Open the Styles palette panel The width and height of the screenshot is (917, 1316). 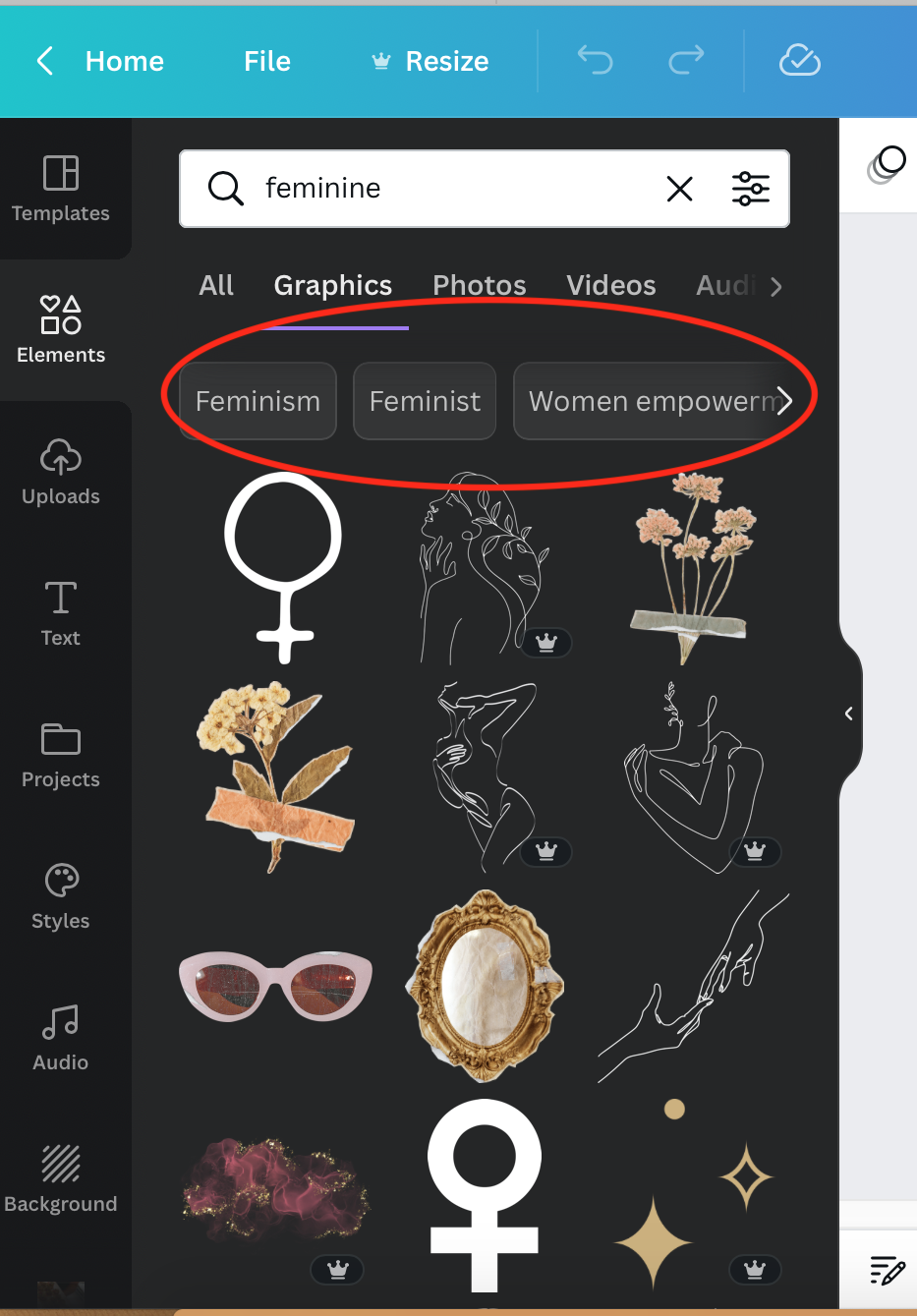tap(61, 896)
